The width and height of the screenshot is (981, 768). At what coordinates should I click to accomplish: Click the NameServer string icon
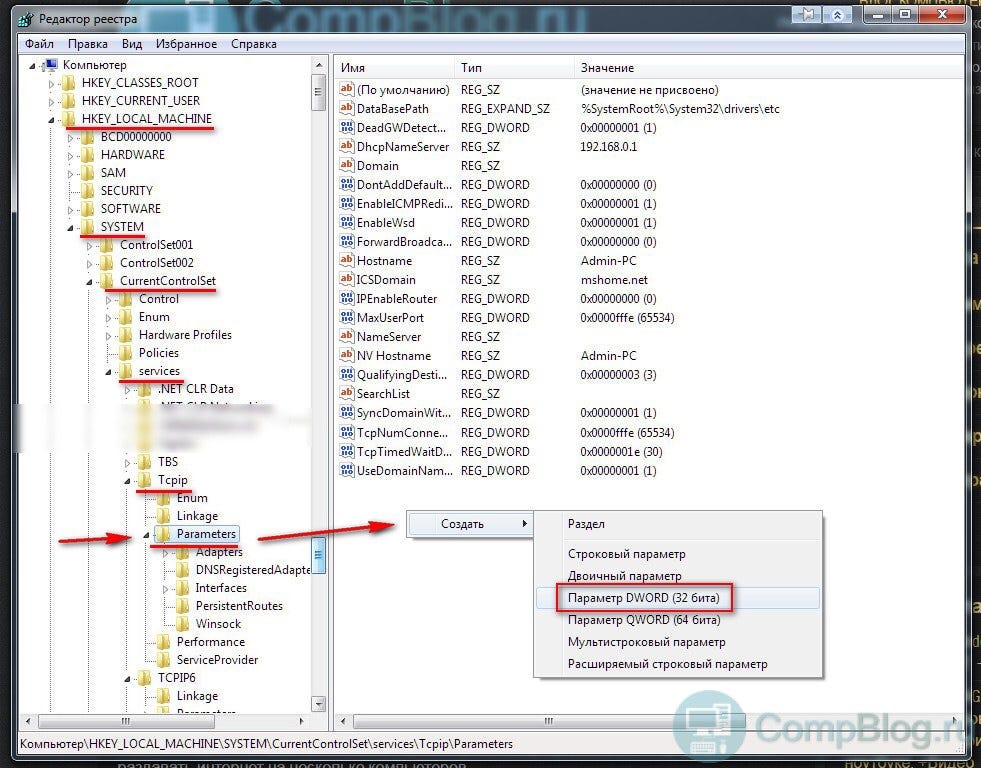tap(347, 336)
